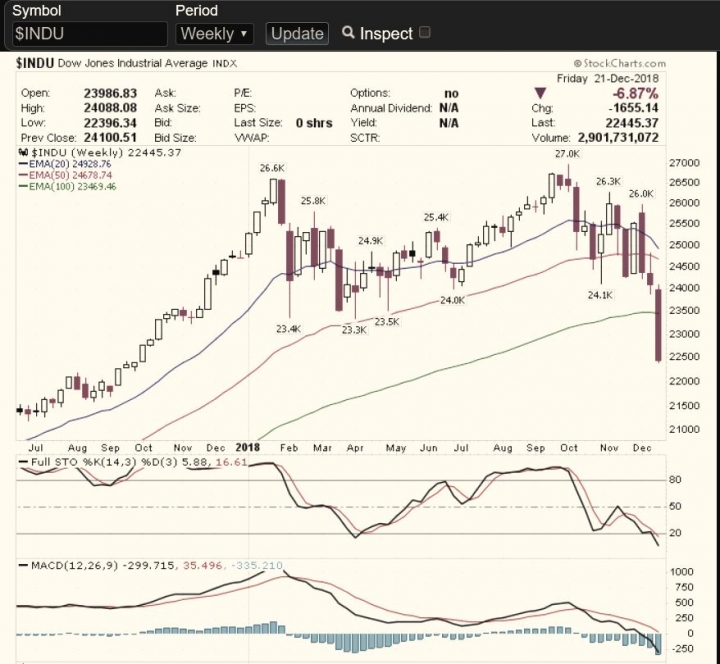Click the 24.0K low price annotation

(453, 300)
